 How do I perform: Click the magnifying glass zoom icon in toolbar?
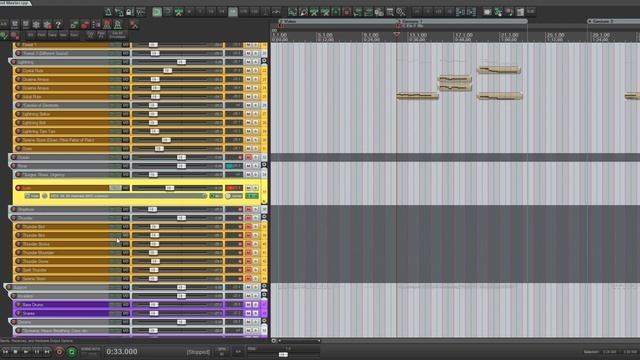click(400, 12)
